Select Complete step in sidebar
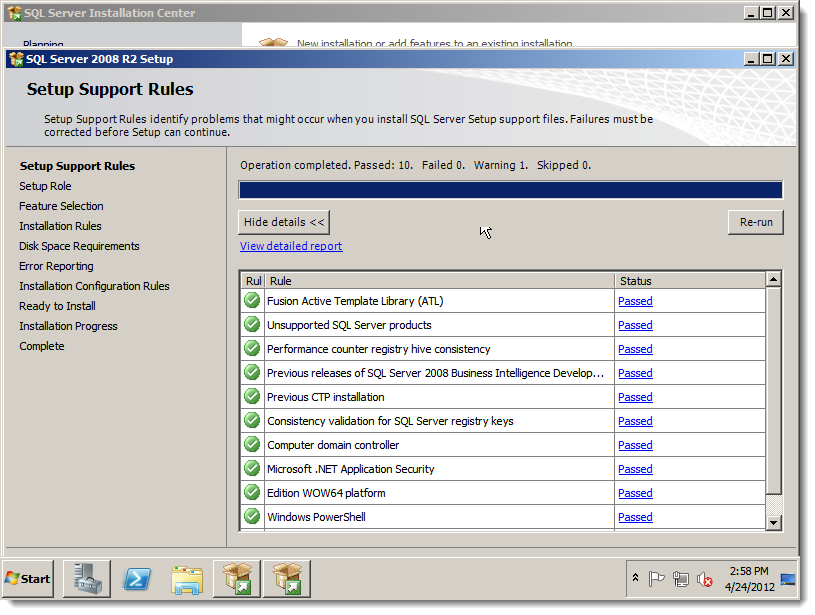This screenshot has width=815, height=615. 42,346
